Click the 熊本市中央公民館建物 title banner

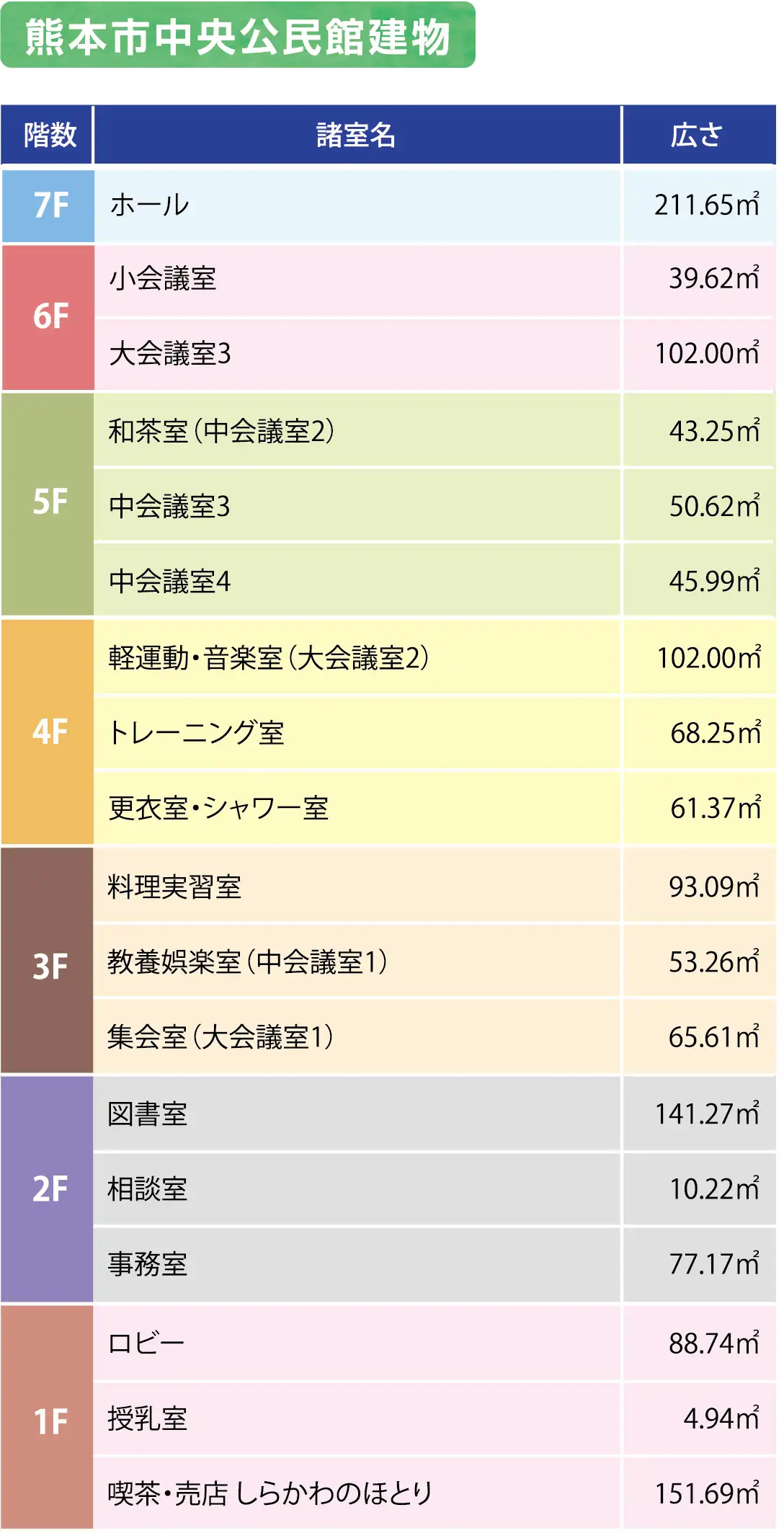click(238, 36)
